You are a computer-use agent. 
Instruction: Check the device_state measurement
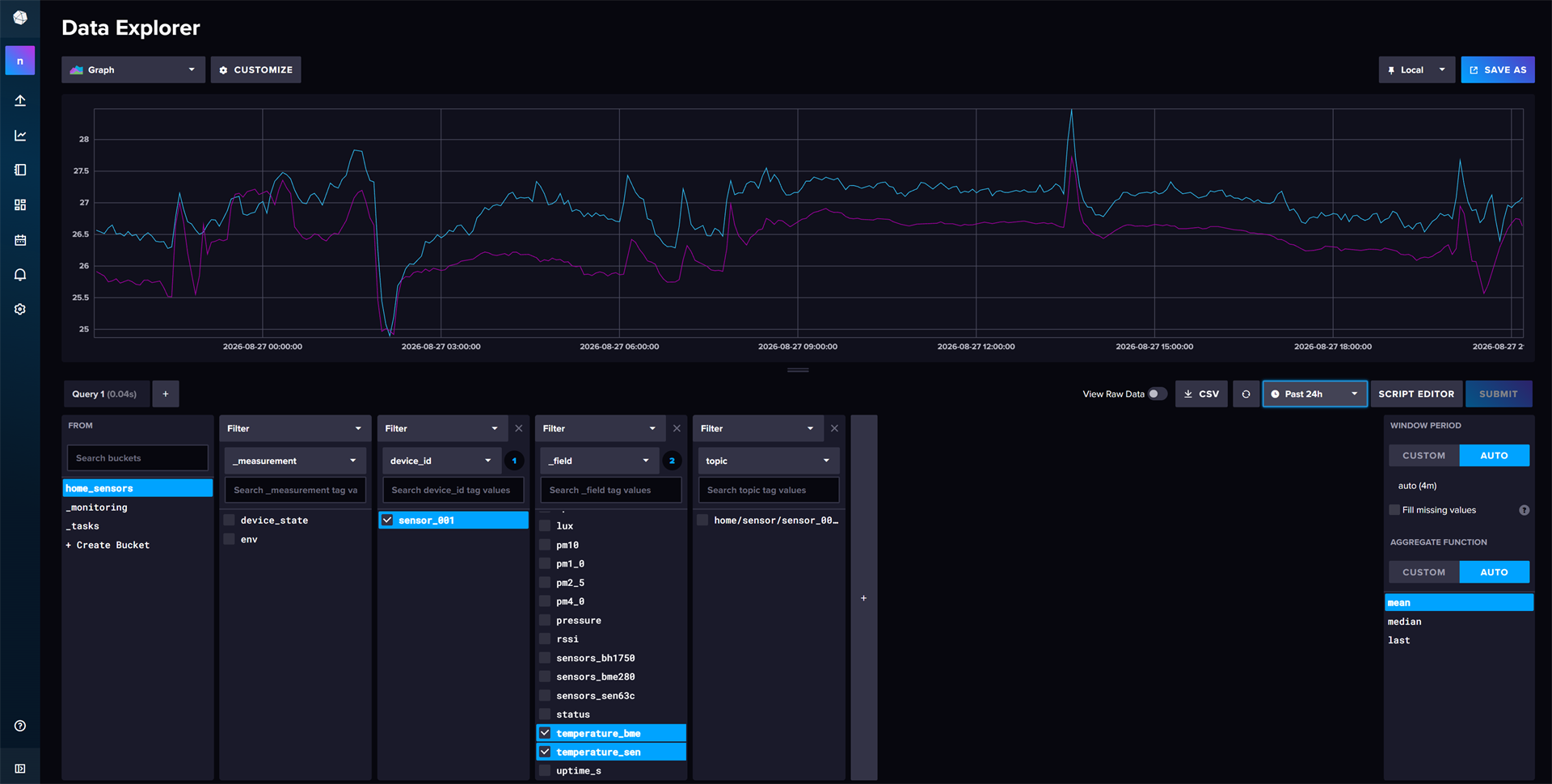230,520
